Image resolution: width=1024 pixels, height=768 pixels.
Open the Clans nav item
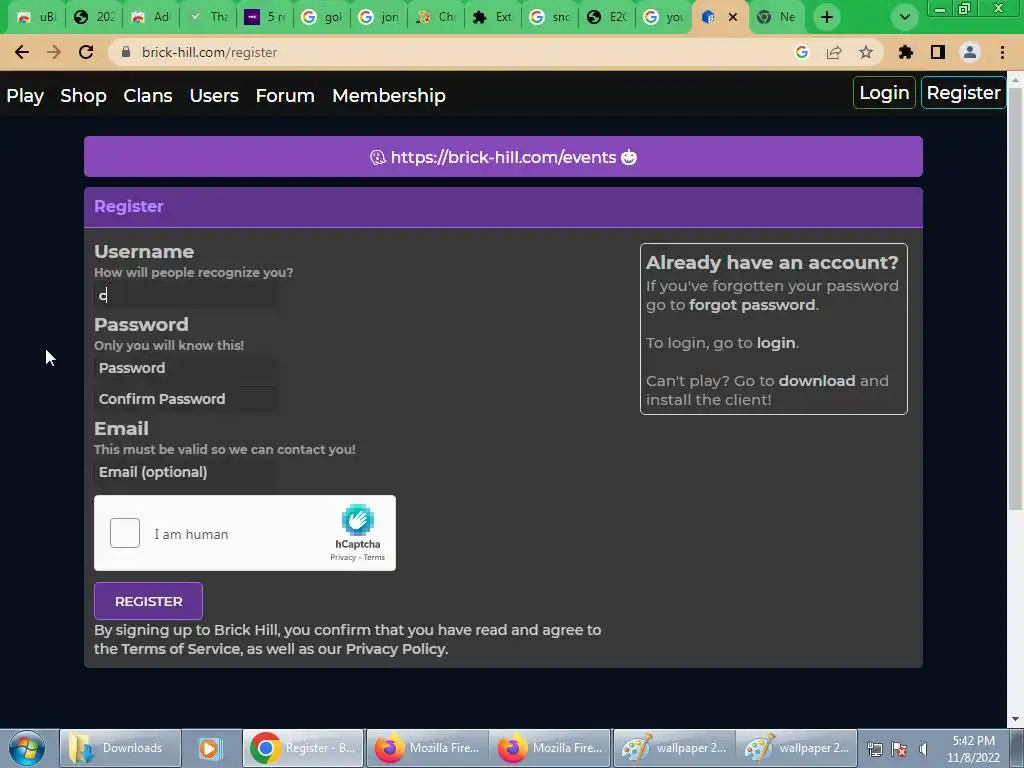(148, 95)
